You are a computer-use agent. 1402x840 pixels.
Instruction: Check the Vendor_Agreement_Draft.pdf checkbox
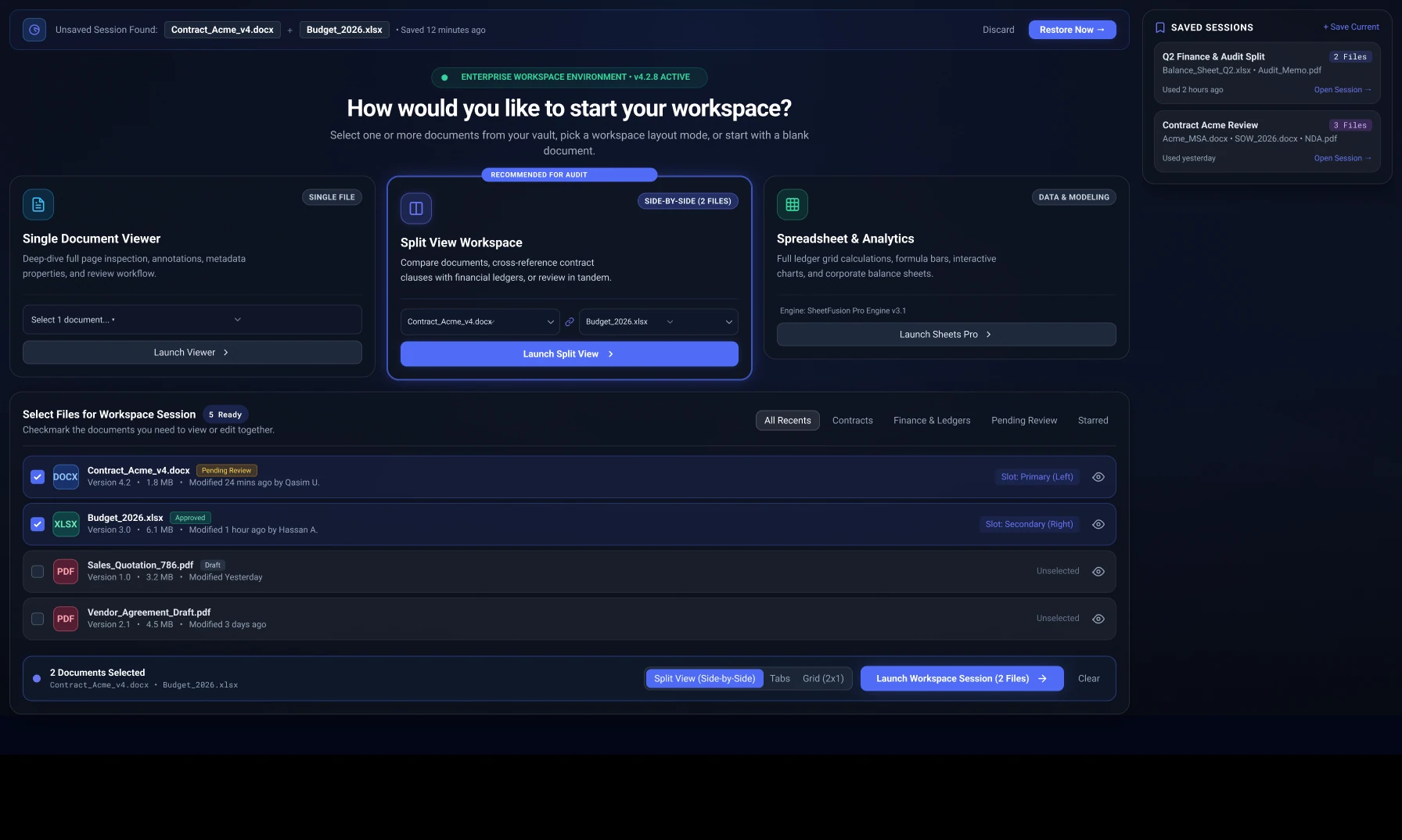tap(38, 619)
